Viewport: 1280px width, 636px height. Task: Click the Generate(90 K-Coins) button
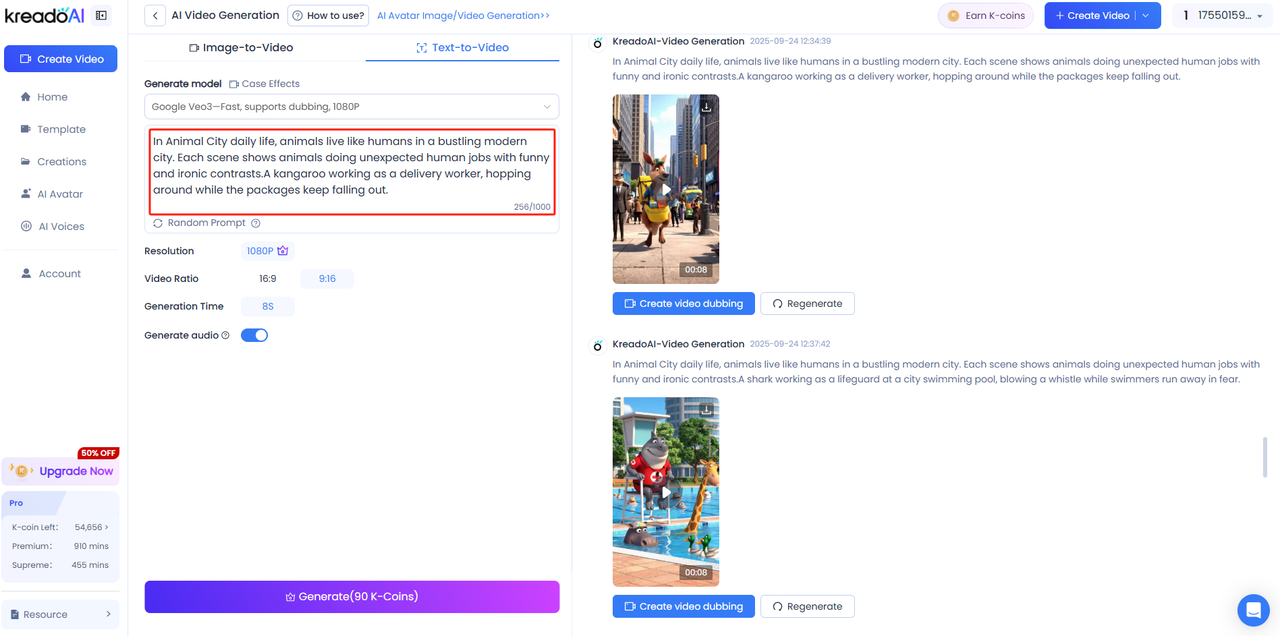click(351, 597)
